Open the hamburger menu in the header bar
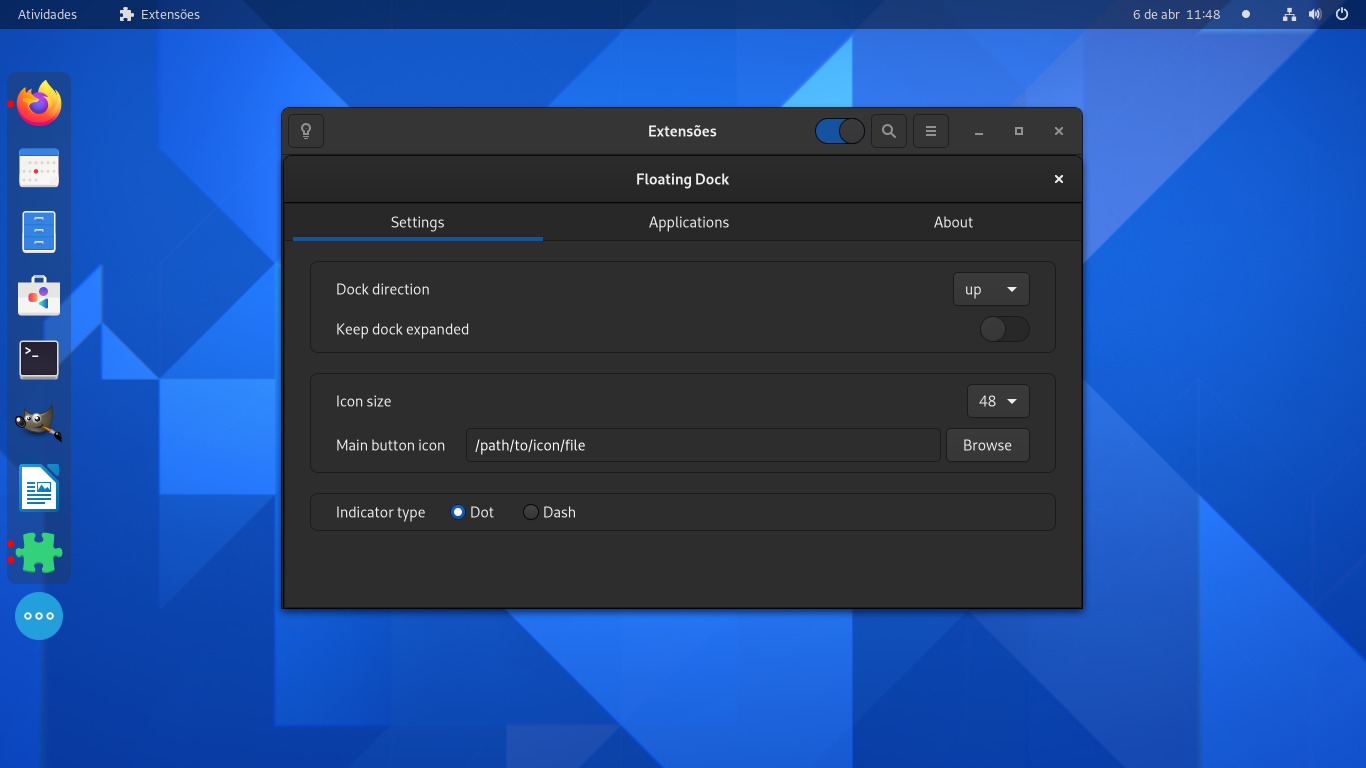1366x768 pixels. [x=930, y=130]
